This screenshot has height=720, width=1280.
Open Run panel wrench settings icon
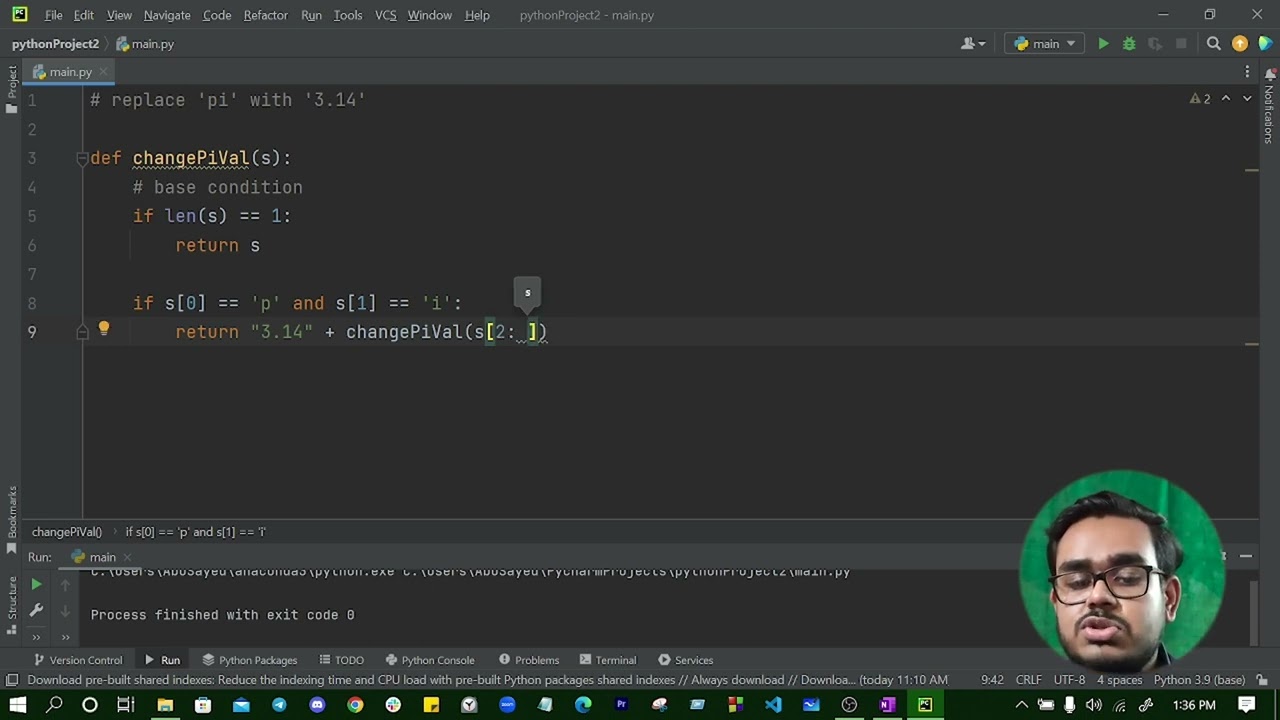(x=36, y=610)
